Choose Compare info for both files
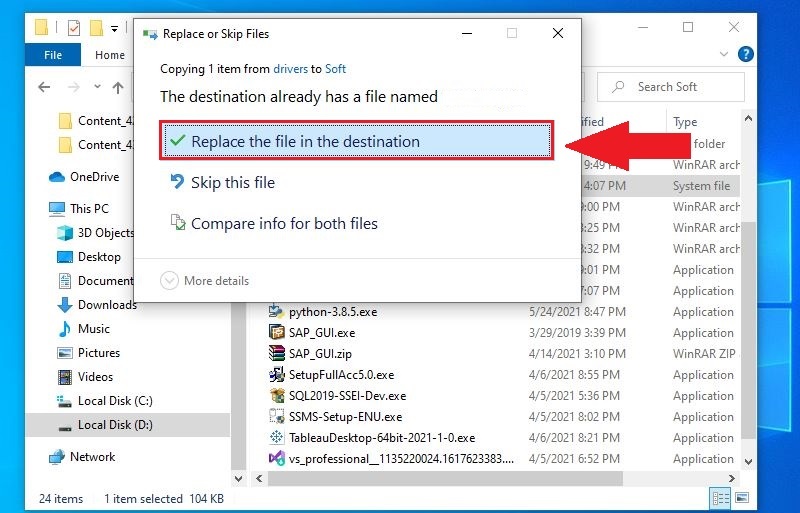 pyautogui.click(x=284, y=223)
